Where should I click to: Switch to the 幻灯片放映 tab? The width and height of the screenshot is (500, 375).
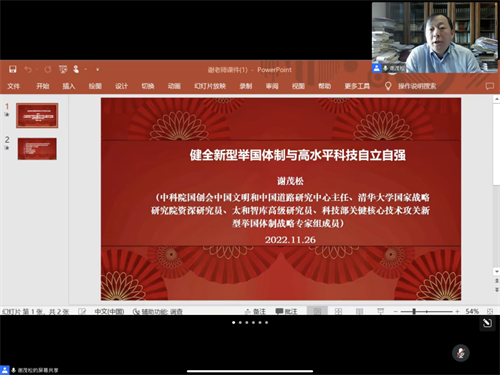point(210,86)
